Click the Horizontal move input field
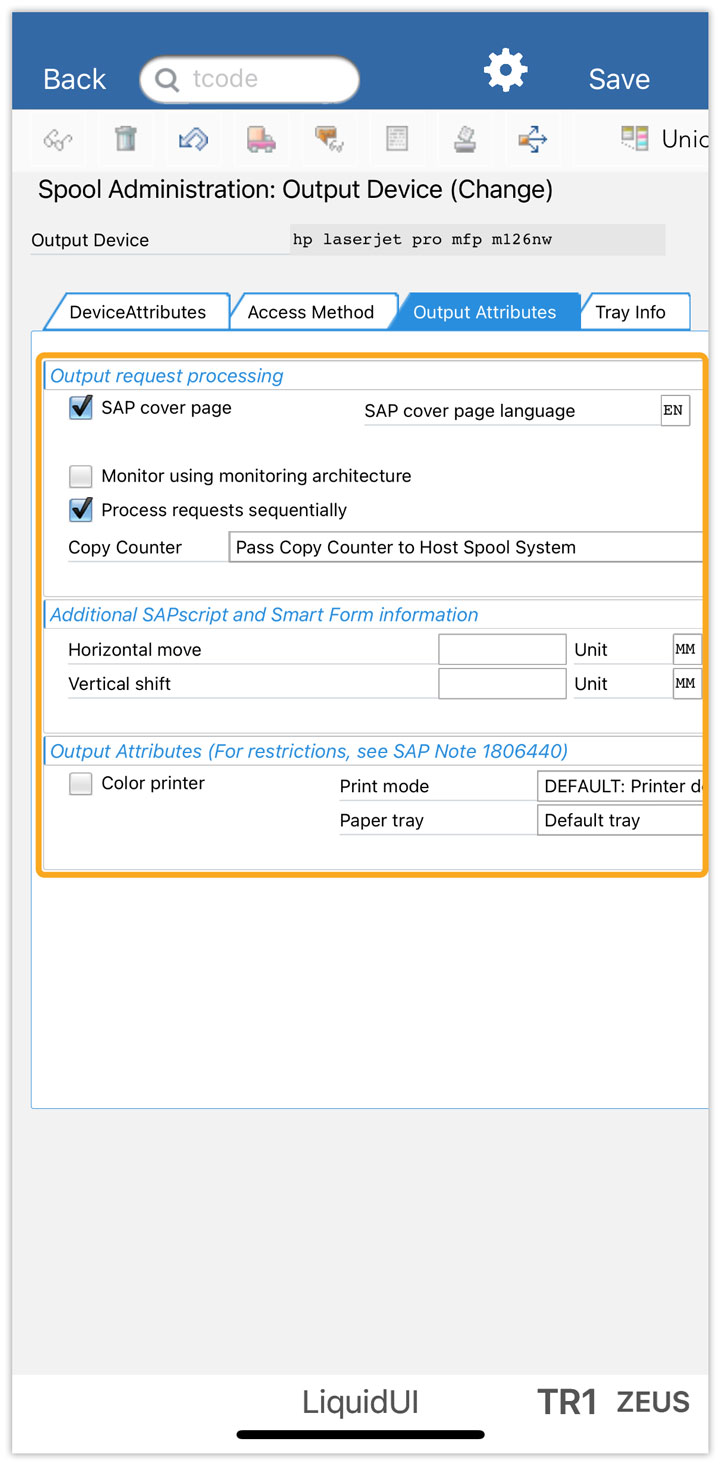 502,649
